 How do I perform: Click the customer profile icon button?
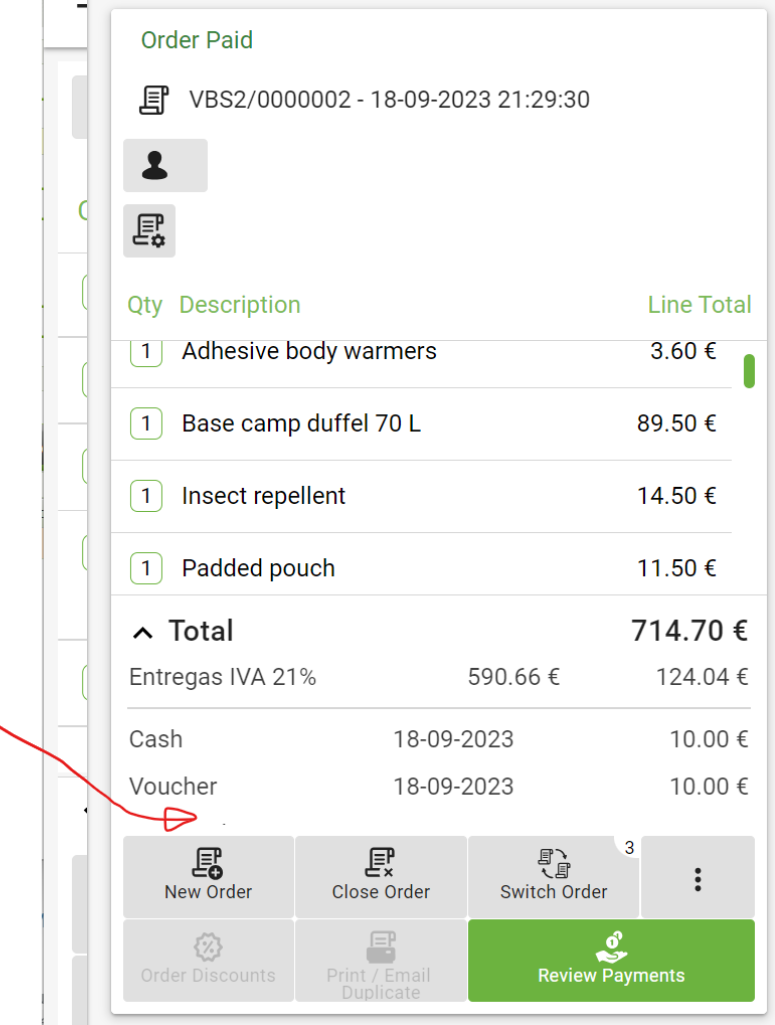pos(165,165)
